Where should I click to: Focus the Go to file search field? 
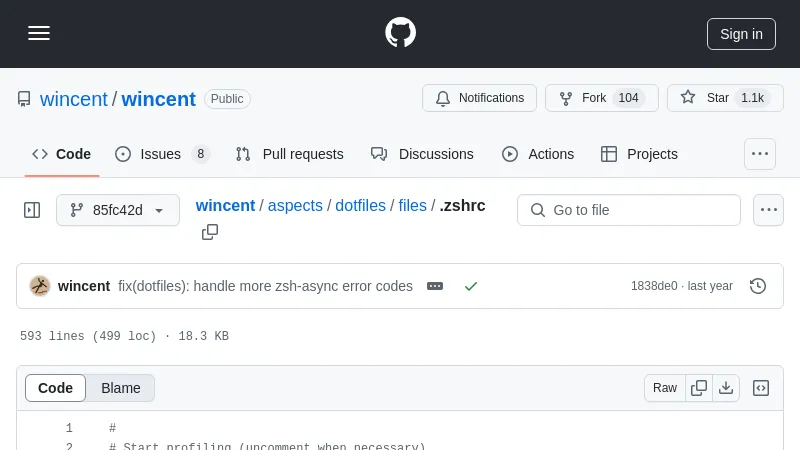point(629,210)
